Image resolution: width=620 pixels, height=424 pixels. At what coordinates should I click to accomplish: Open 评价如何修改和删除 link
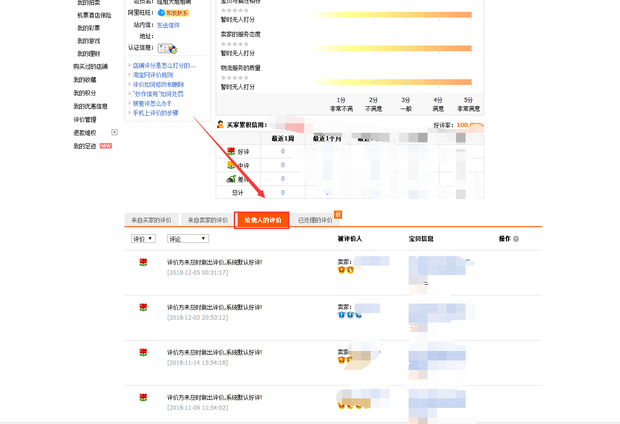[158, 85]
